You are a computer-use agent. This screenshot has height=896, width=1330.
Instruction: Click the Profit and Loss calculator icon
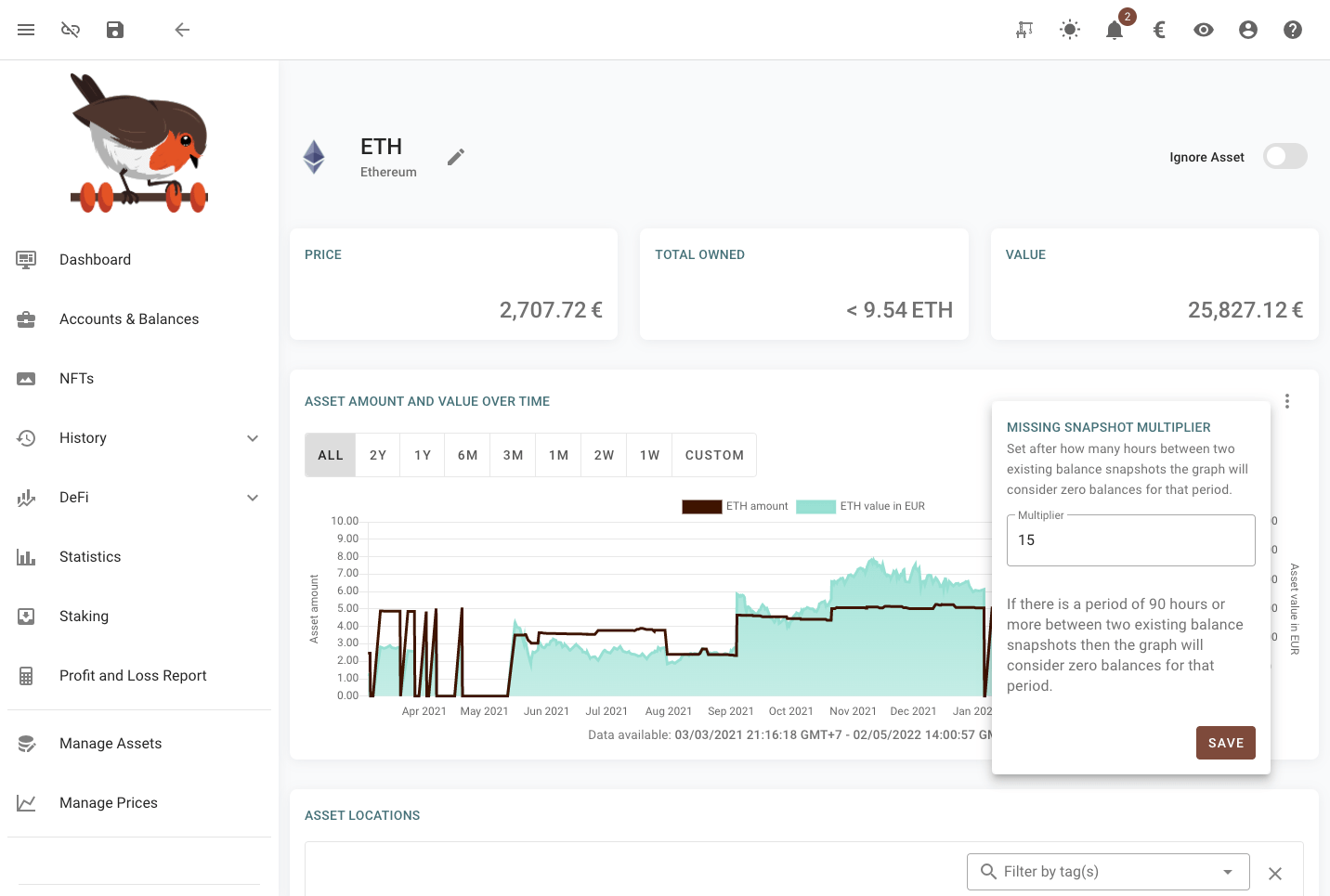[26, 676]
